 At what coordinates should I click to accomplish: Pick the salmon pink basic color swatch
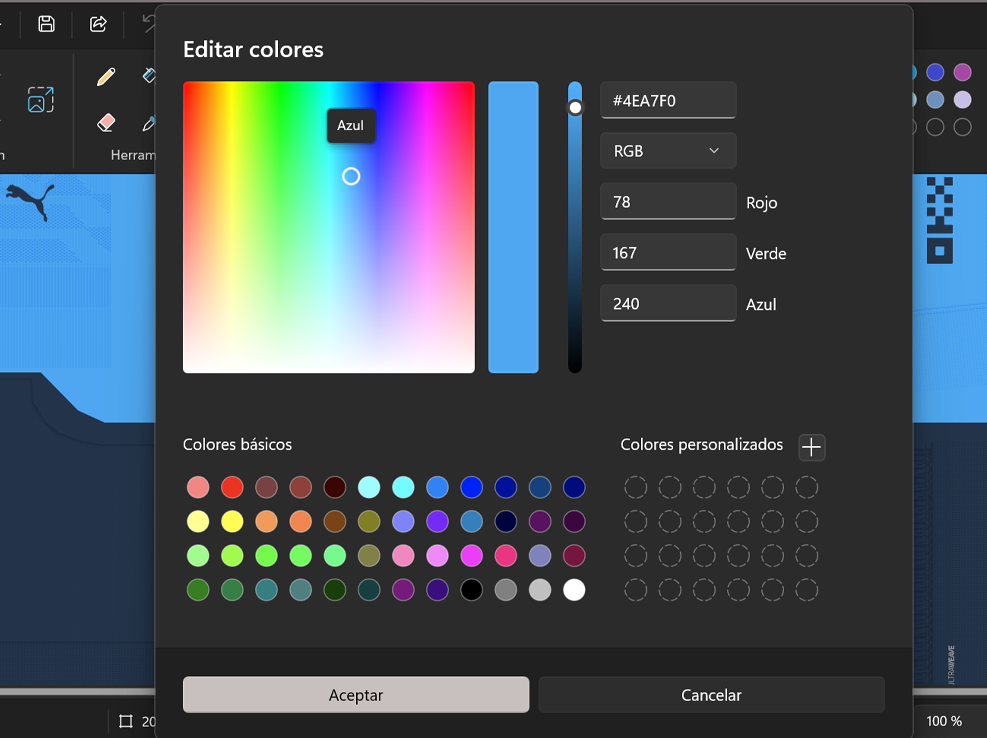(x=198, y=487)
